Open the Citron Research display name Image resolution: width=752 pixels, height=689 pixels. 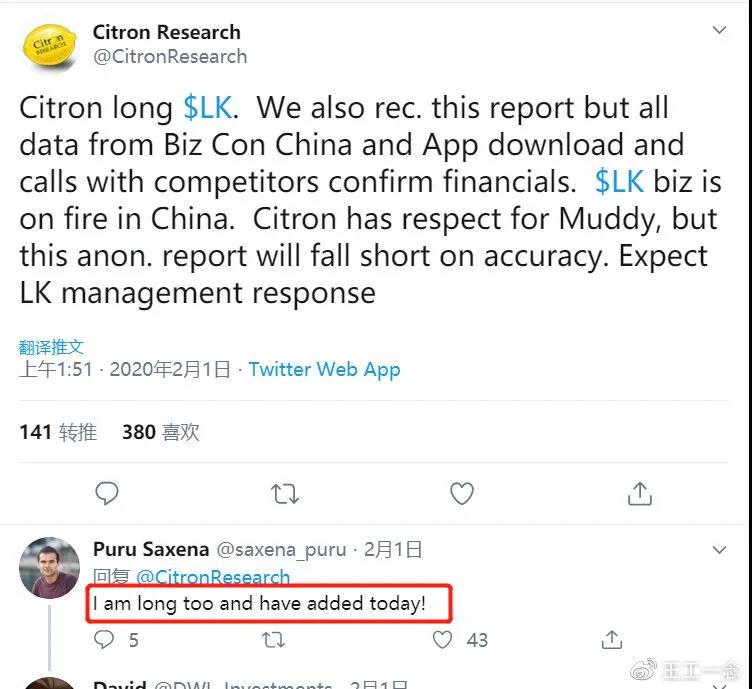coord(167,32)
